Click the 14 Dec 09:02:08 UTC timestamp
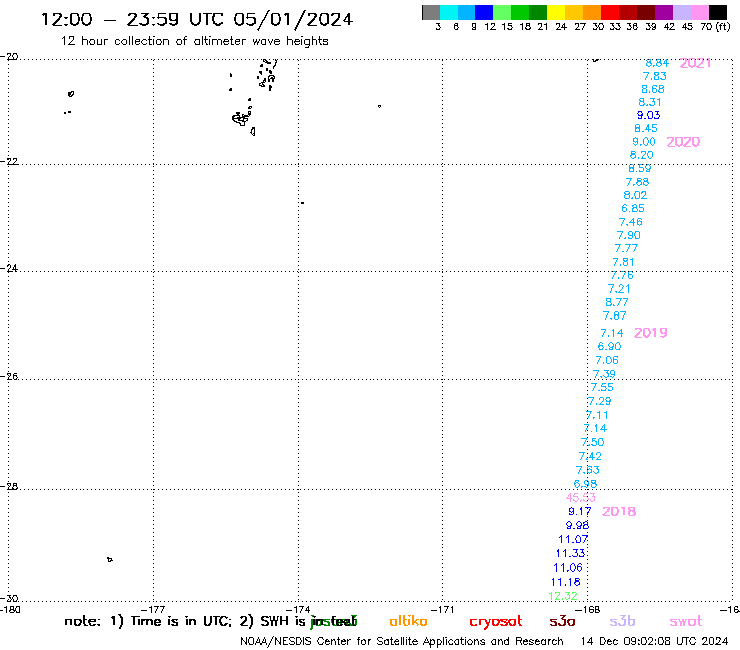 pos(654,642)
